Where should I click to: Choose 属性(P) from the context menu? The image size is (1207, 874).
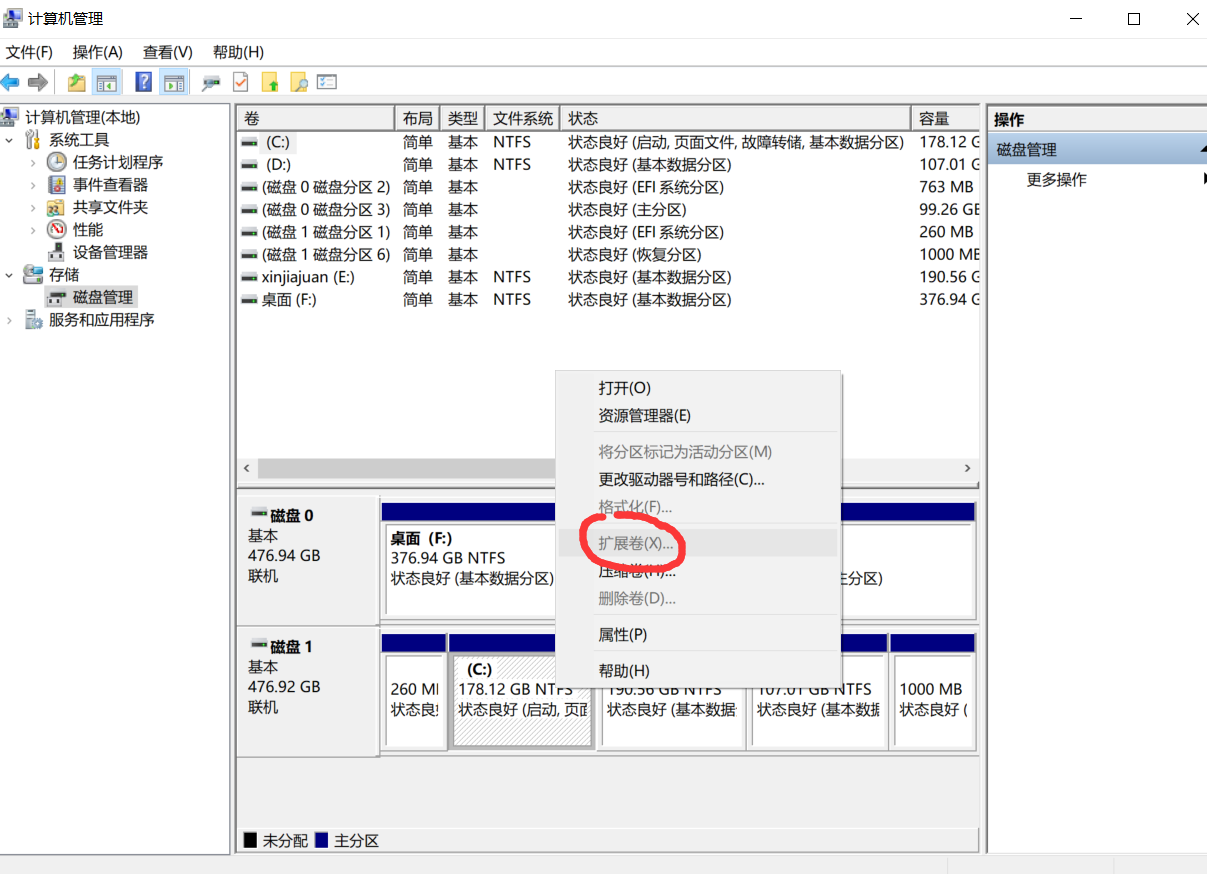pos(698,635)
